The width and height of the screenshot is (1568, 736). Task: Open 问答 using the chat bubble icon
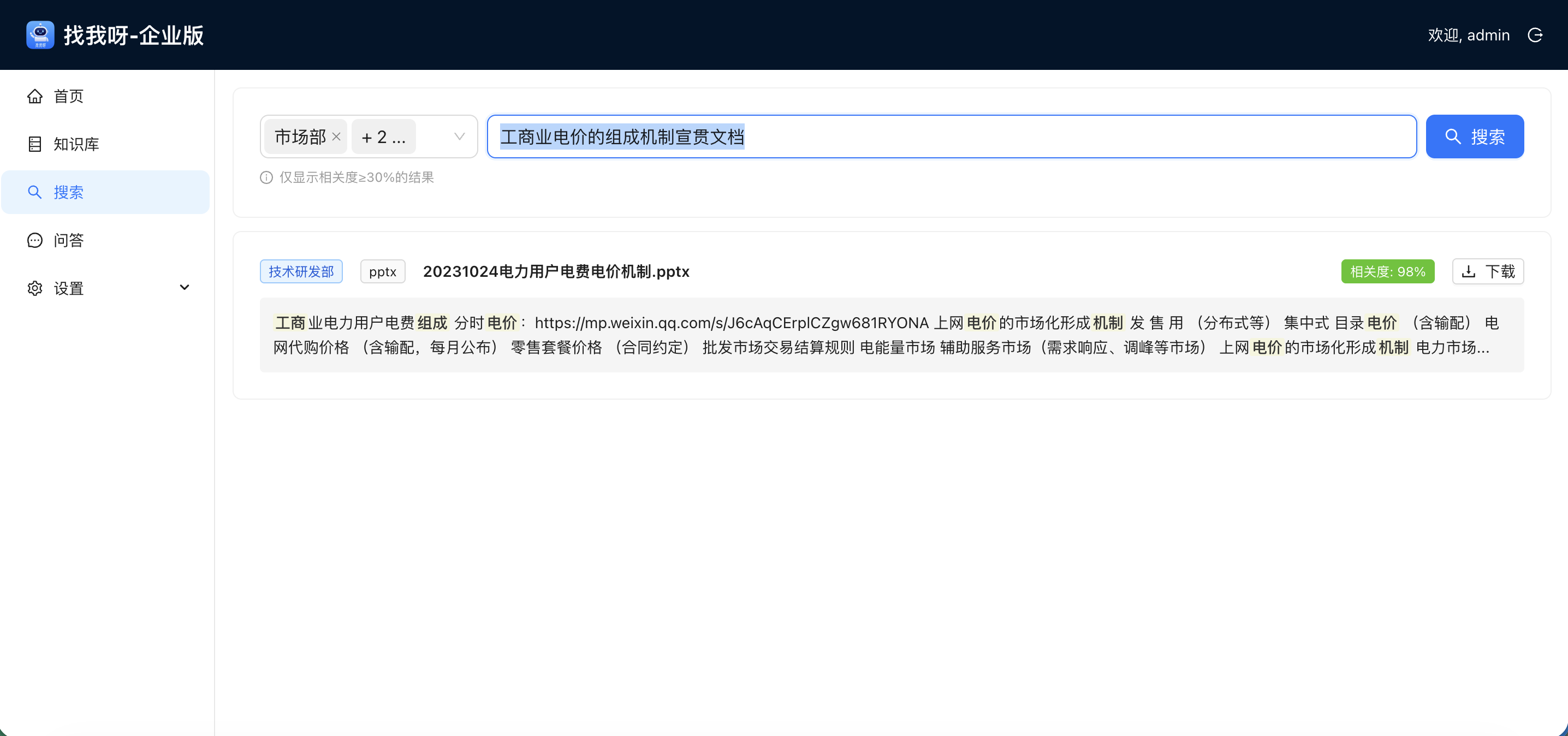click(x=34, y=240)
